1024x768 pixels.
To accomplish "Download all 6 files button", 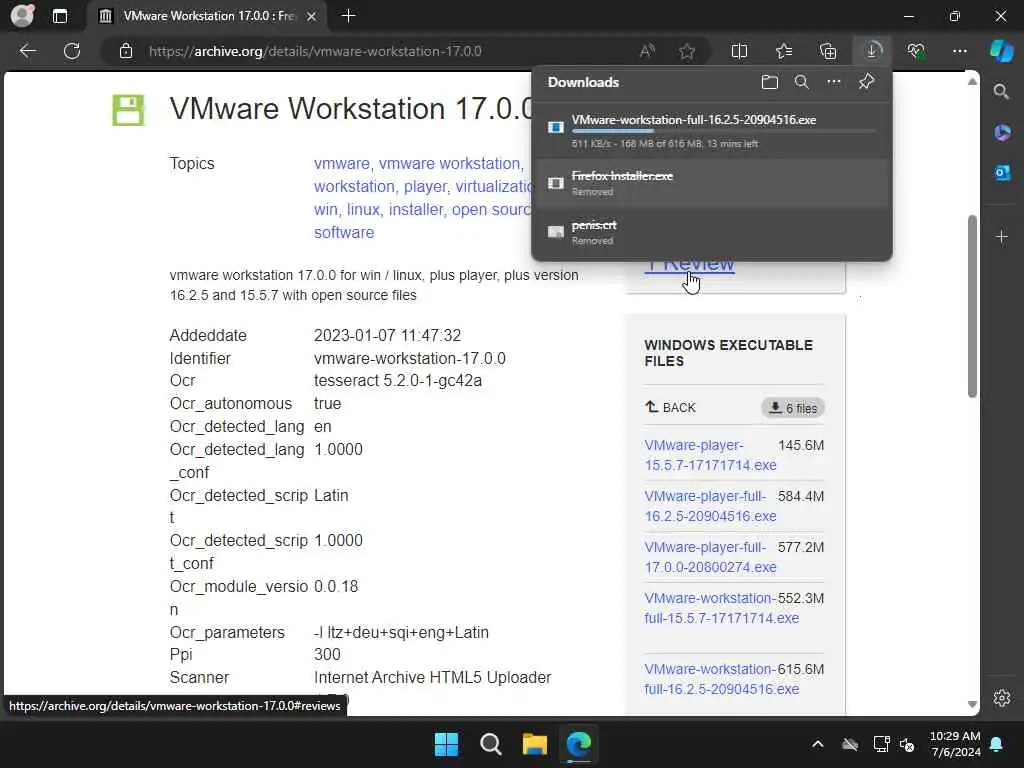I will [x=793, y=408].
